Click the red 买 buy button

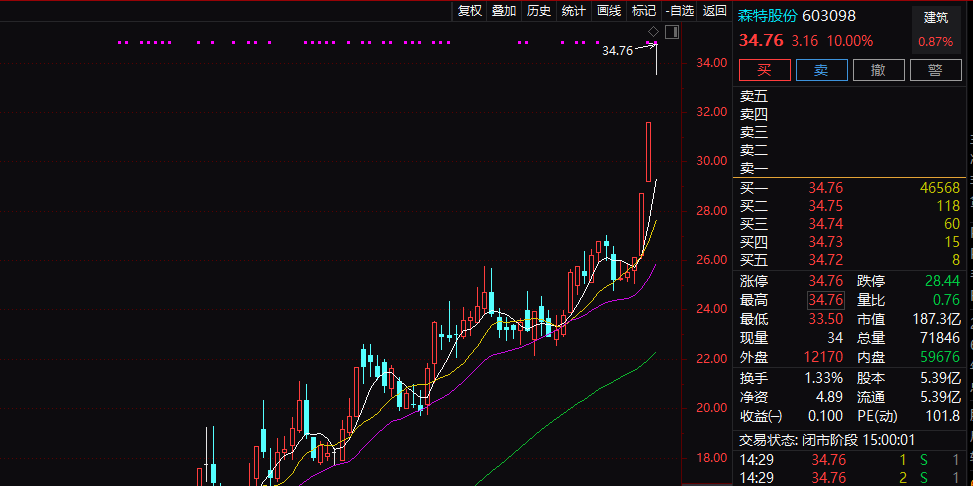coord(764,70)
